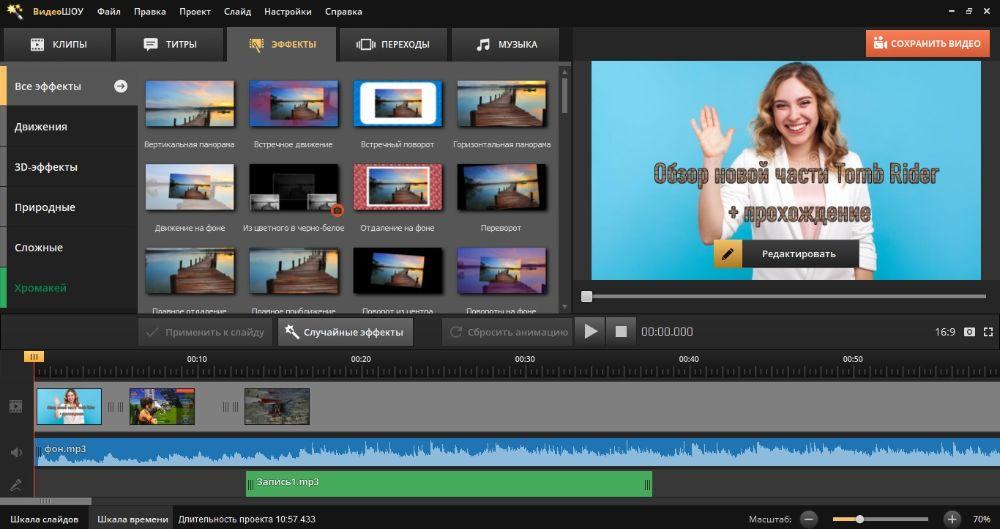Select the фон.mp3 audio track
This screenshot has width=1000, height=529.
(517, 452)
